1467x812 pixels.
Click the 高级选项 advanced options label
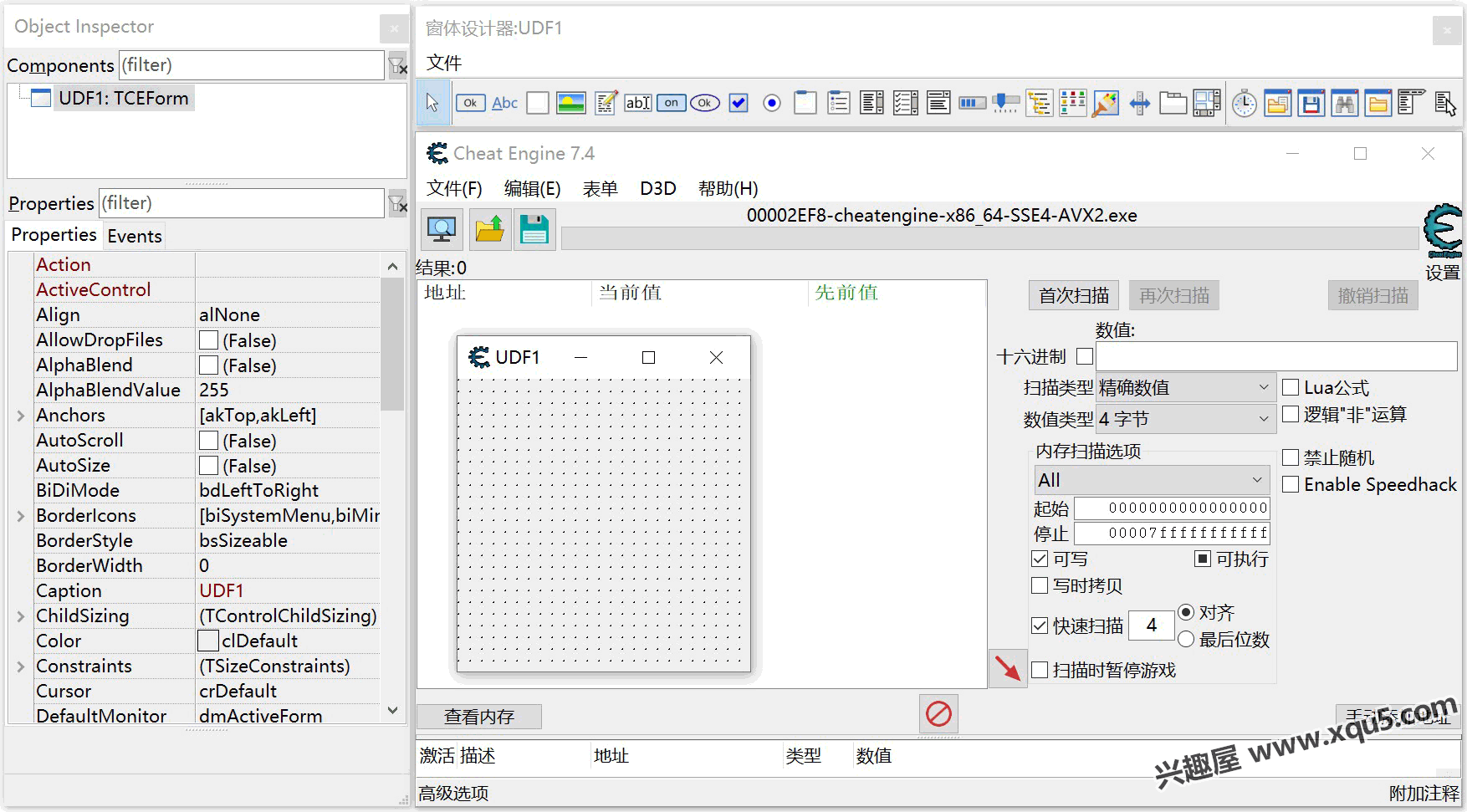453,793
